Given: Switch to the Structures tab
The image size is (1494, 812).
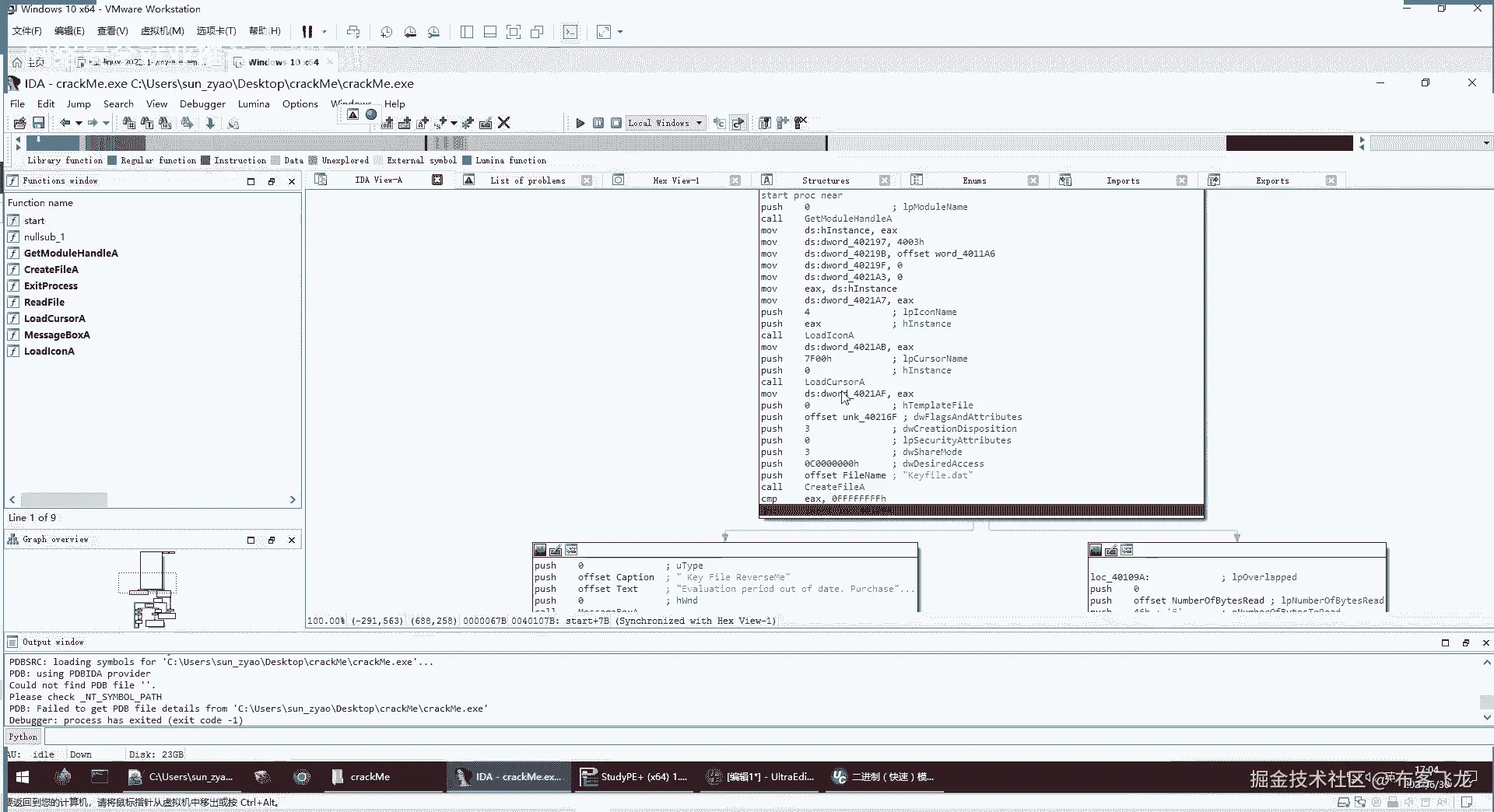Looking at the screenshot, I should (x=826, y=180).
